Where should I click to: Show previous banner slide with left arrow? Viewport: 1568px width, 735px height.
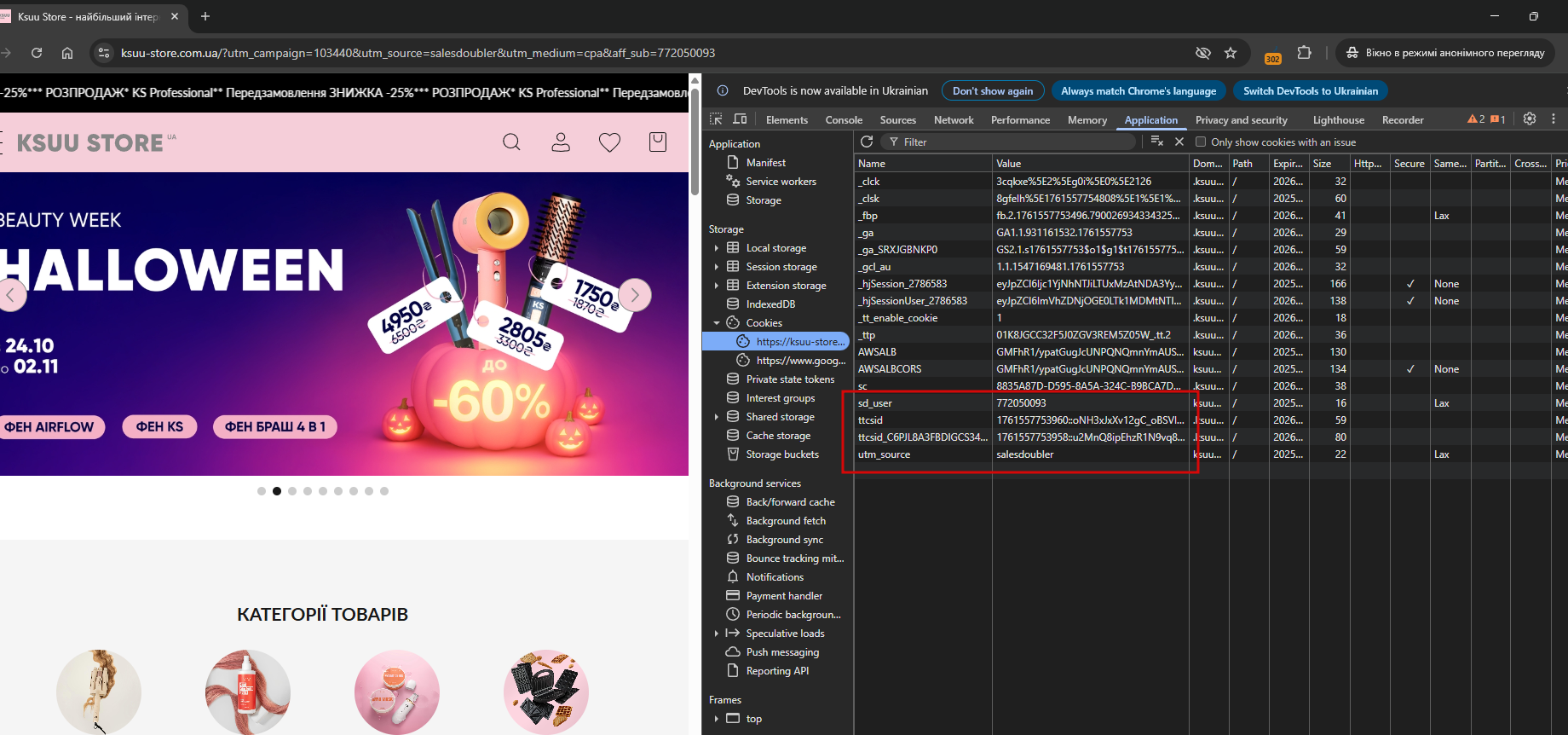(x=11, y=295)
